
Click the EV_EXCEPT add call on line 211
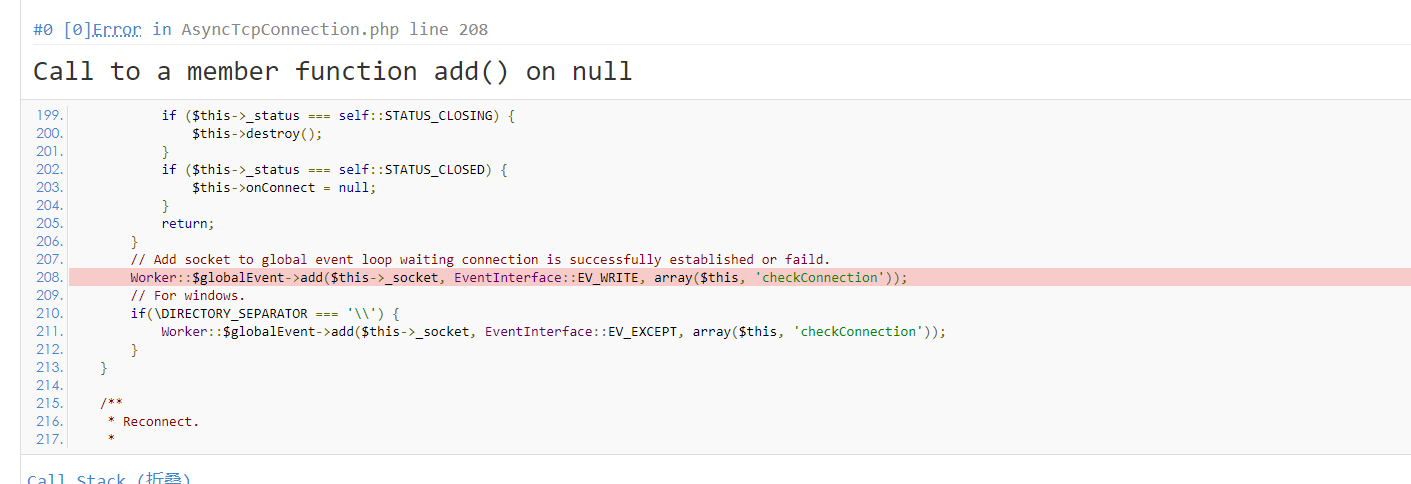tap(553, 331)
